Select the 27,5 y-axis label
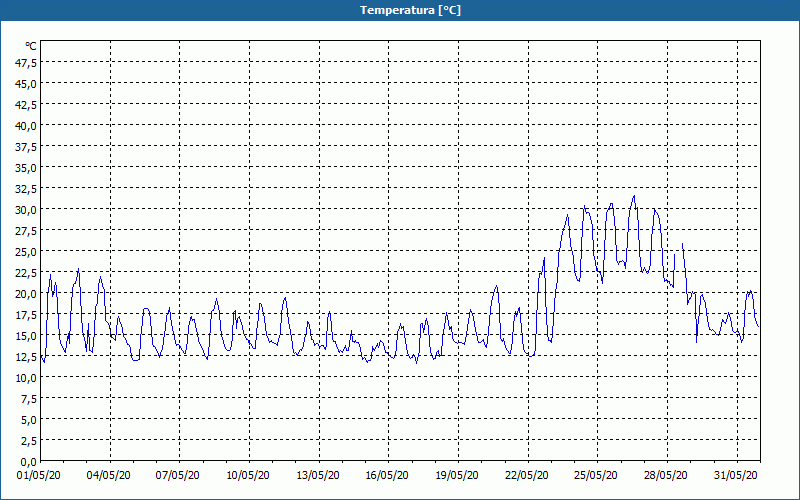Viewport: 800px width, 500px height. pyautogui.click(x=26, y=231)
